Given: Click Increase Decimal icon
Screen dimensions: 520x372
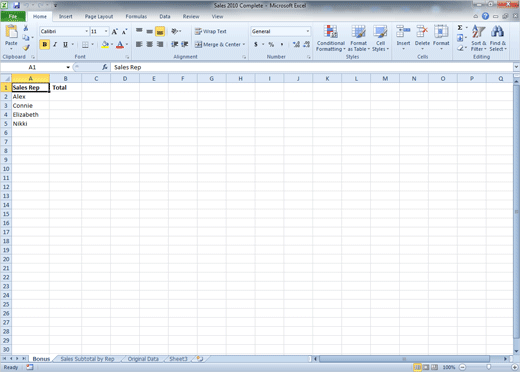Looking at the screenshot, I should click(296, 44).
